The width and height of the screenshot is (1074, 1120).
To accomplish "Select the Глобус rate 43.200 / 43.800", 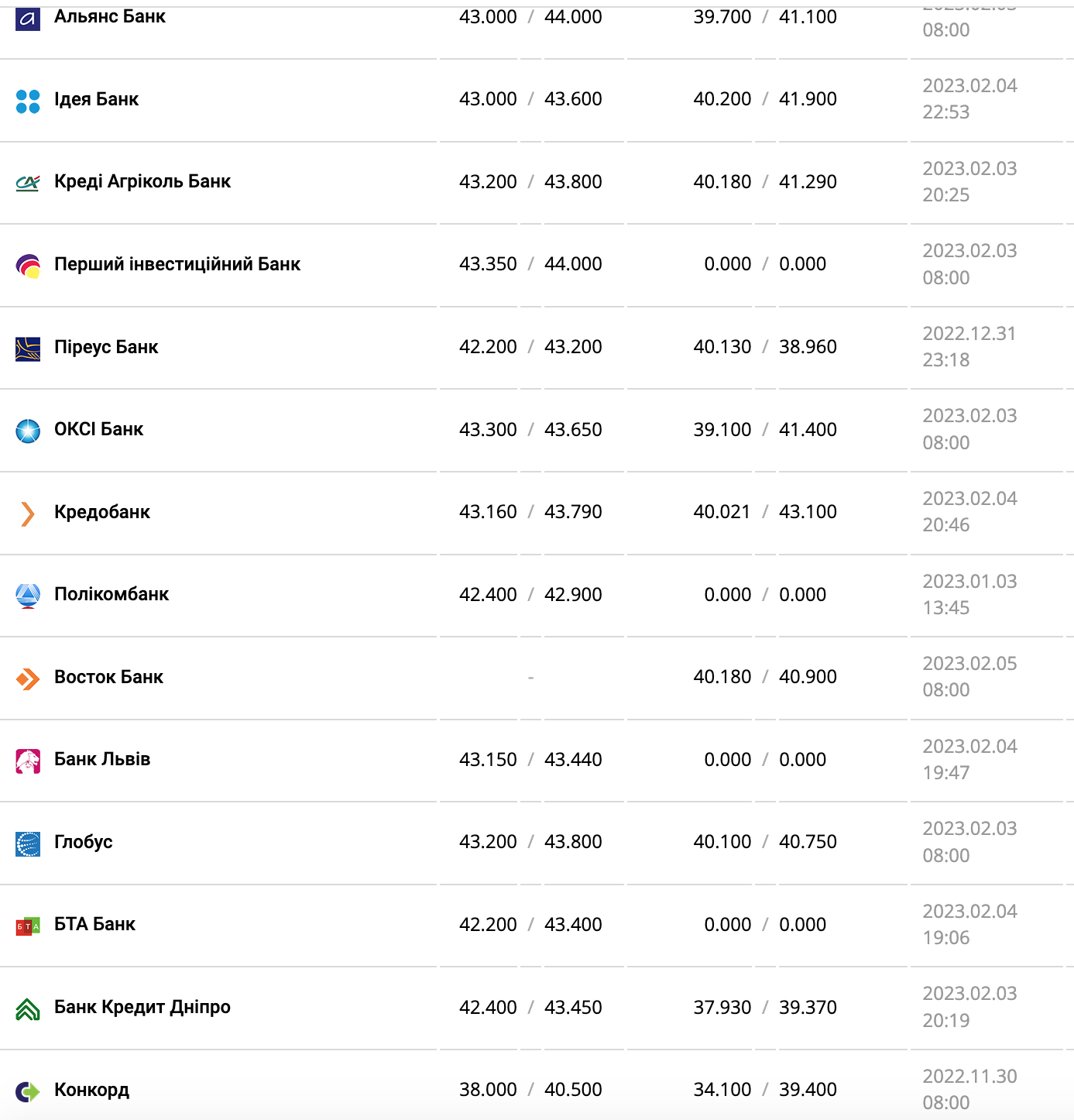I will click(x=530, y=842).
